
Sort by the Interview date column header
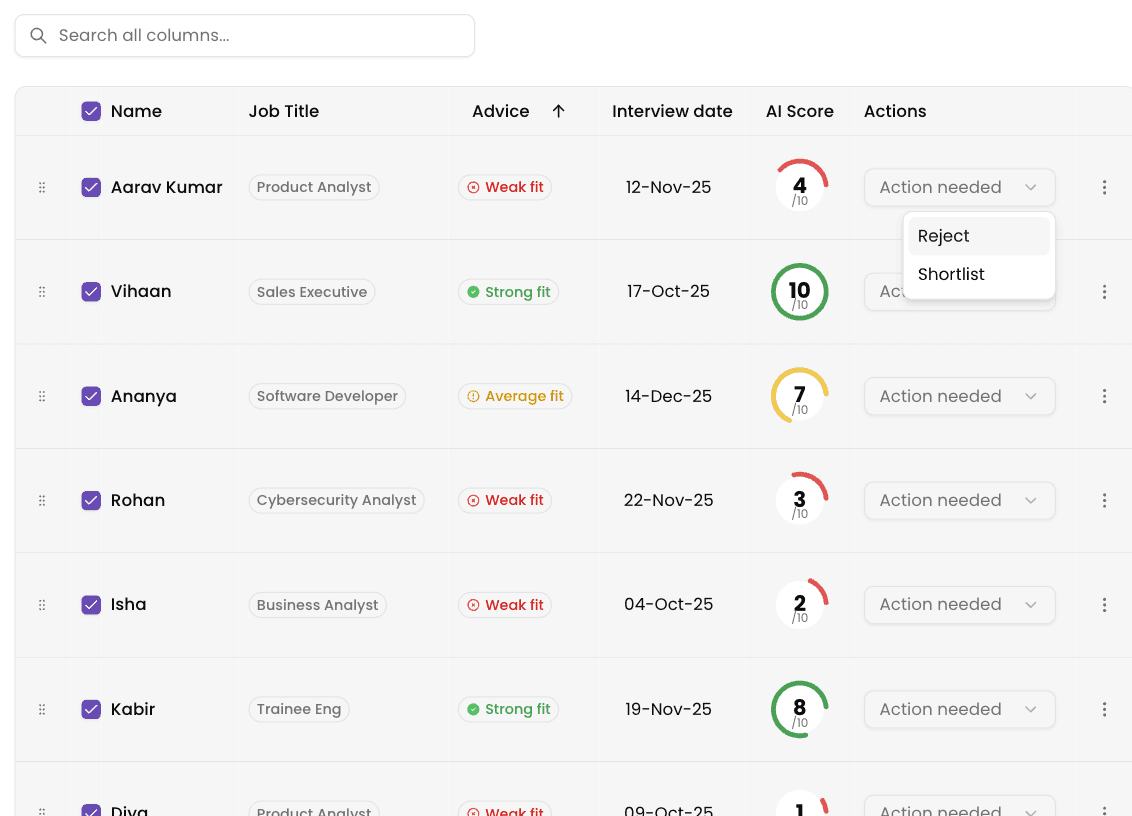tap(672, 111)
